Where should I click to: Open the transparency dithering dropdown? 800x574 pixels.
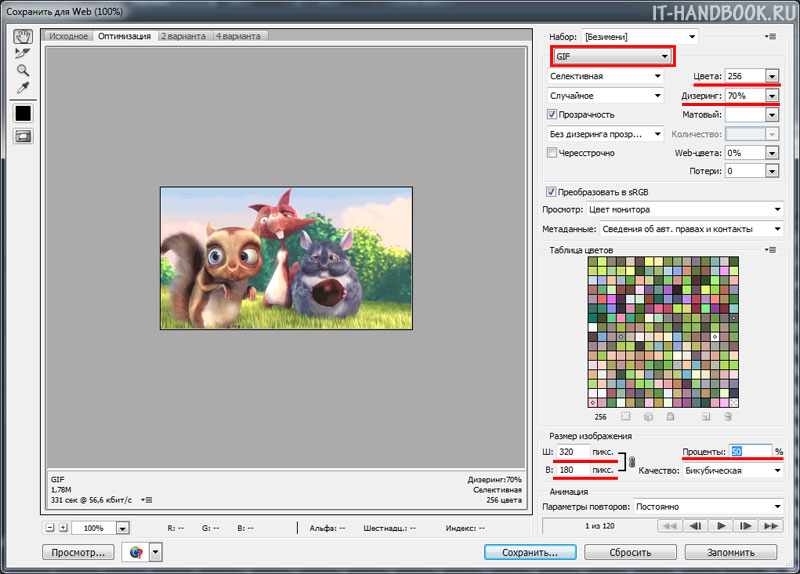605,134
